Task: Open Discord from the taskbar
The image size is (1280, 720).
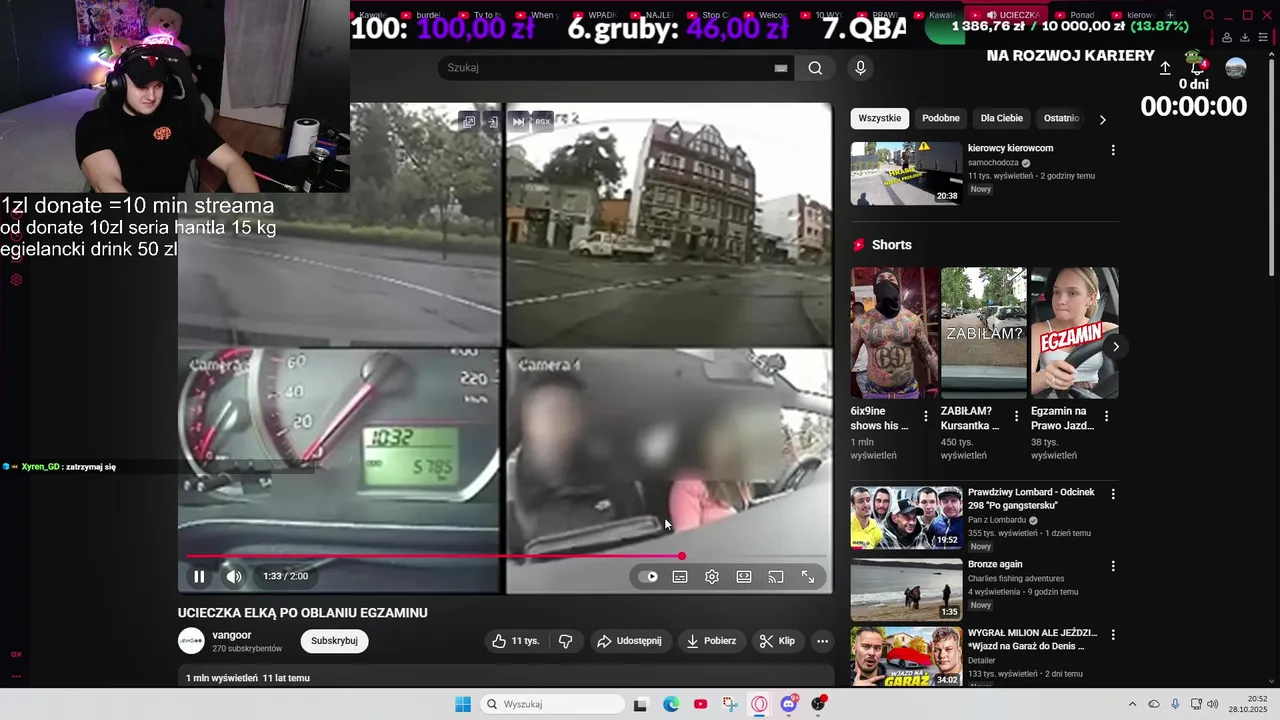Action: 789,704
